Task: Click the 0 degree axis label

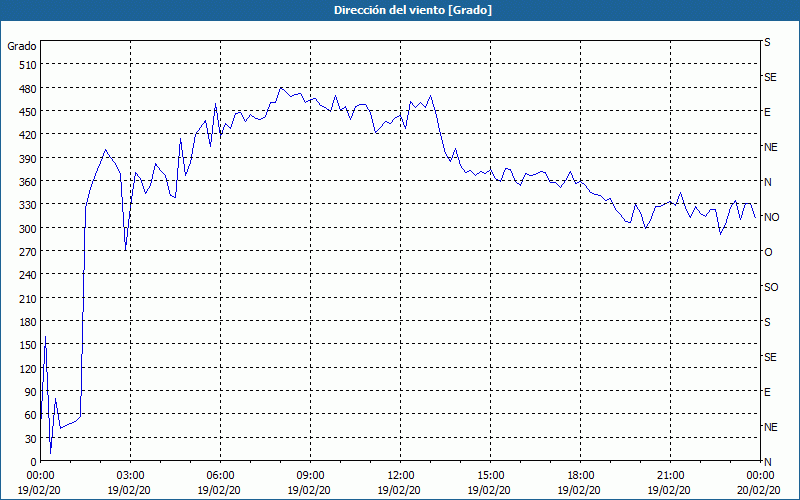Action: click(34, 462)
